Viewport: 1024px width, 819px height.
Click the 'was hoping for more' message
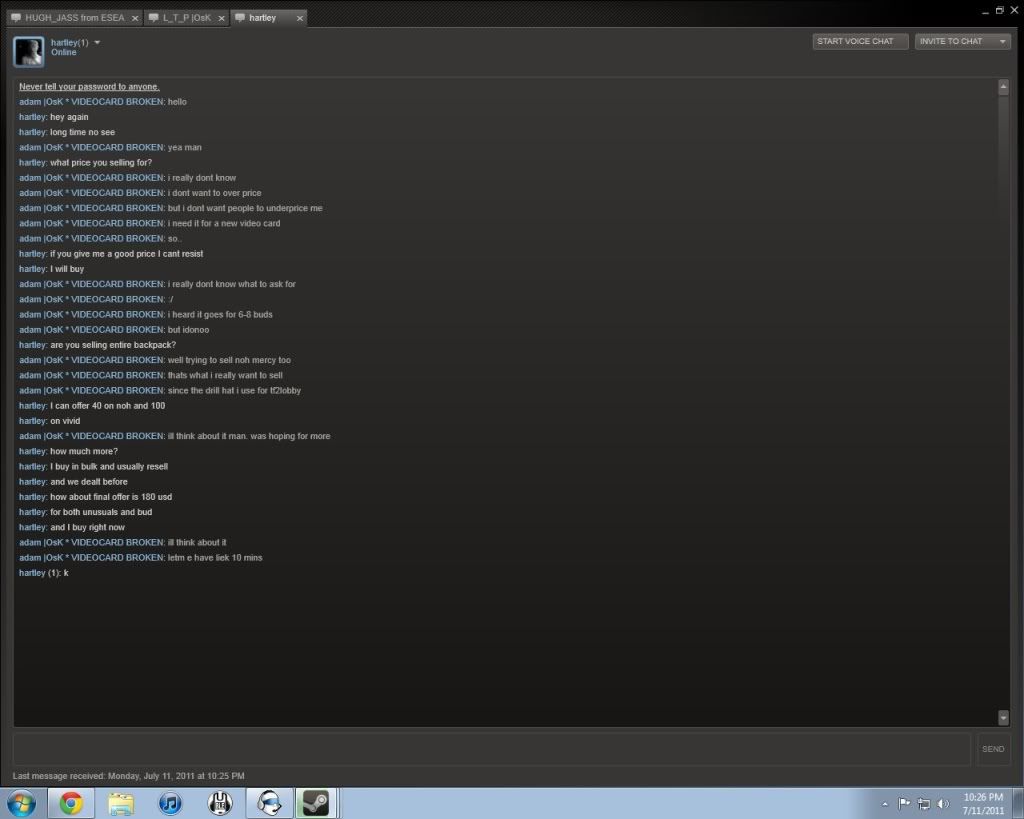tap(249, 436)
